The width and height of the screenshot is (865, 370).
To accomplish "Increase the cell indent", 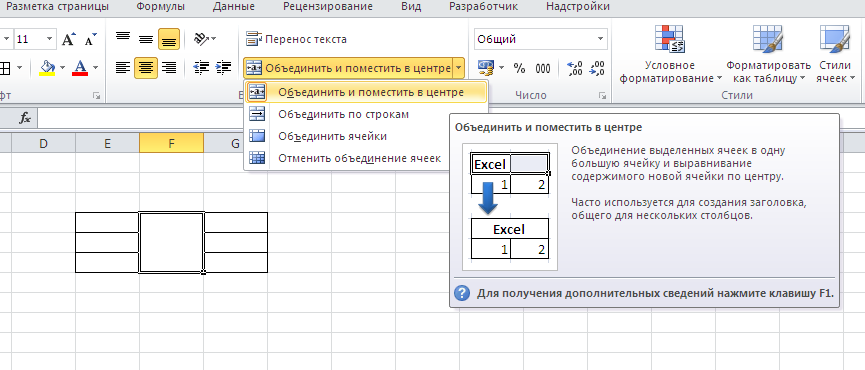I will pos(223,68).
